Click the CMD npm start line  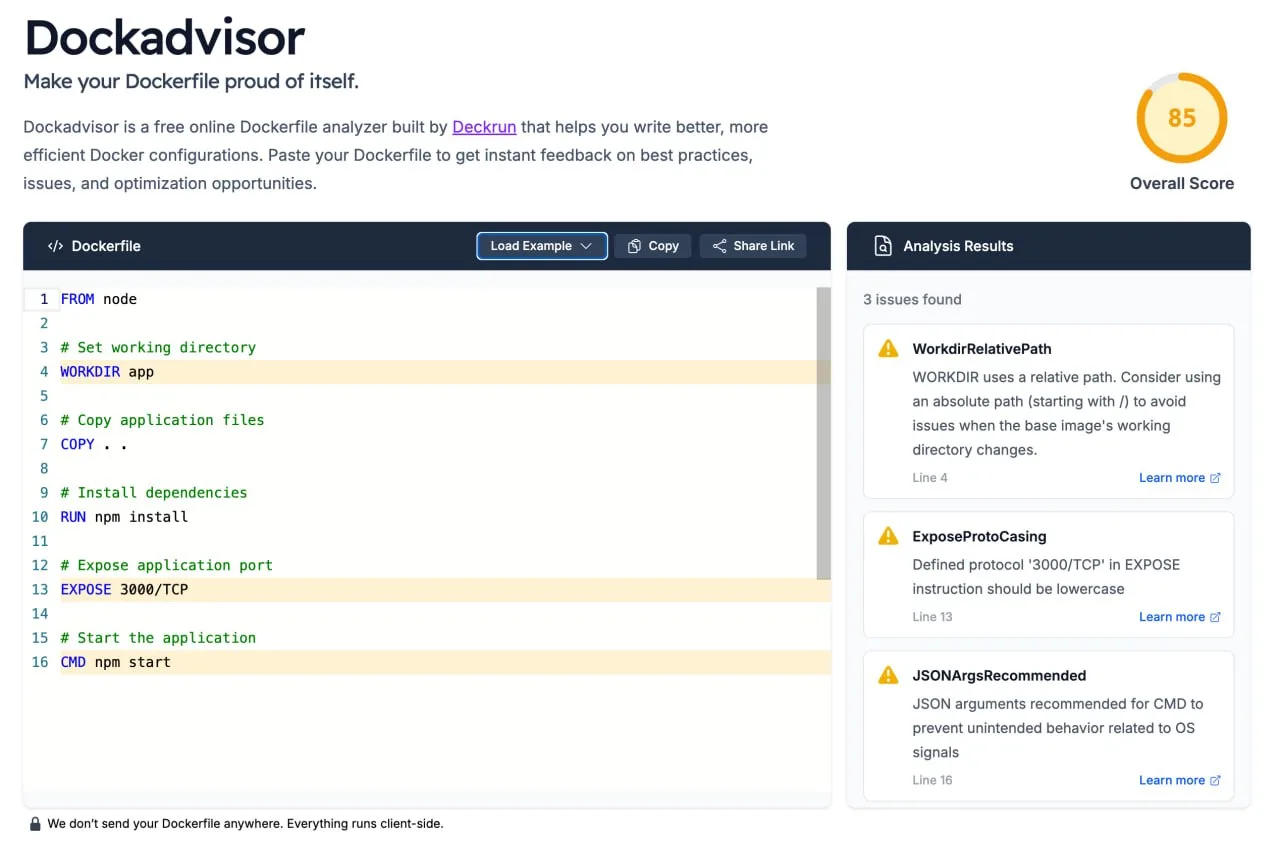coord(445,662)
